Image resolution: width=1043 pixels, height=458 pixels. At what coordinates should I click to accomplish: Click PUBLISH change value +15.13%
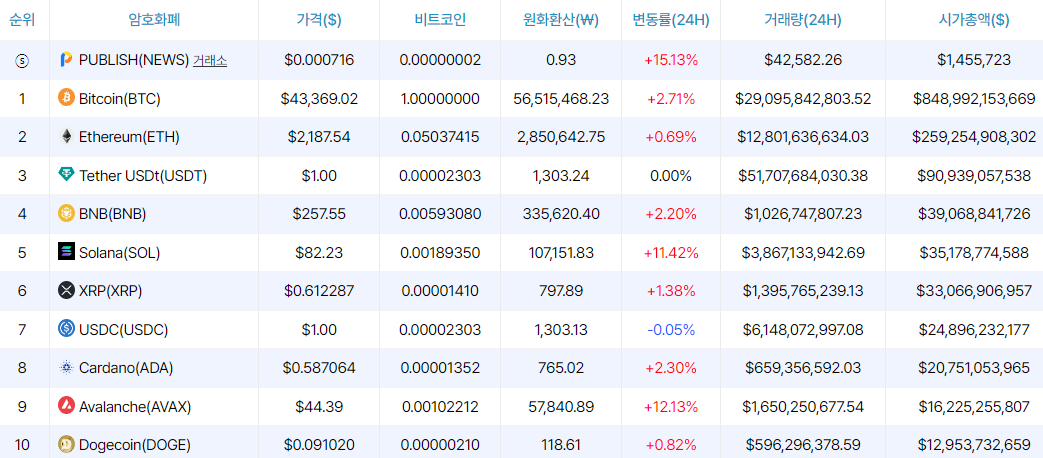pos(670,60)
